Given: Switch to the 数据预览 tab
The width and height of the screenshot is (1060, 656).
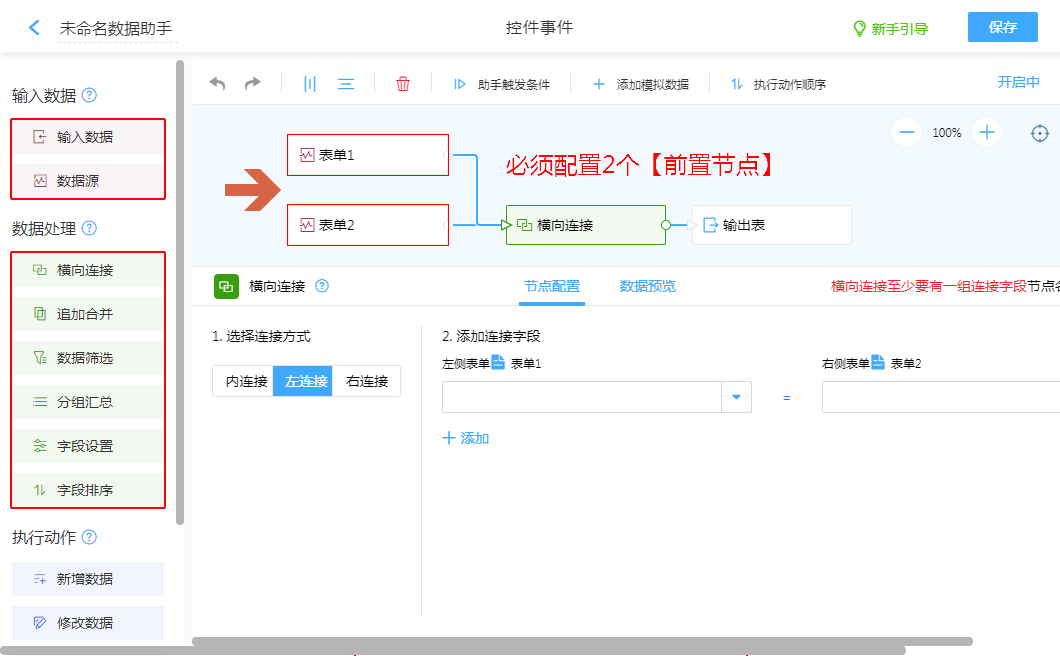Looking at the screenshot, I should [x=648, y=286].
